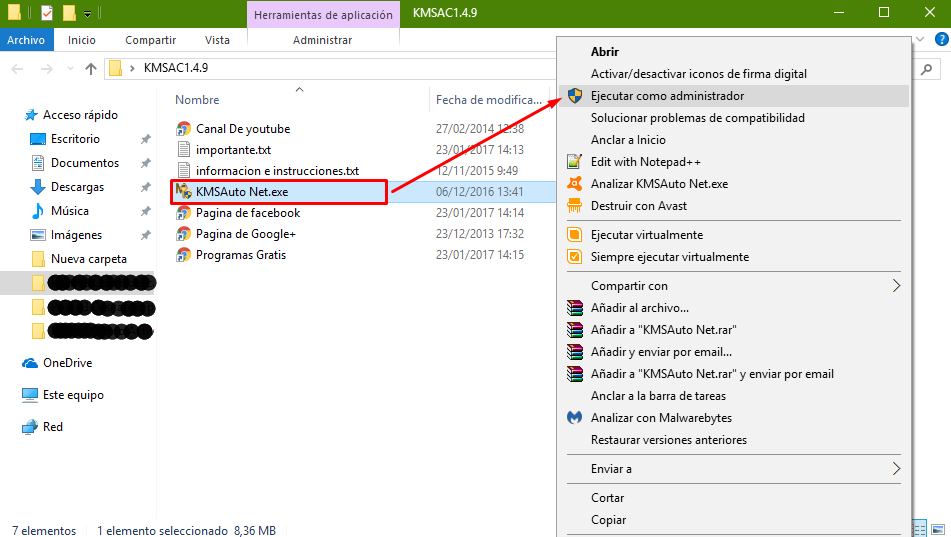
Task: Choose Siempre ejecutar virtualmente
Action: [734, 257]
